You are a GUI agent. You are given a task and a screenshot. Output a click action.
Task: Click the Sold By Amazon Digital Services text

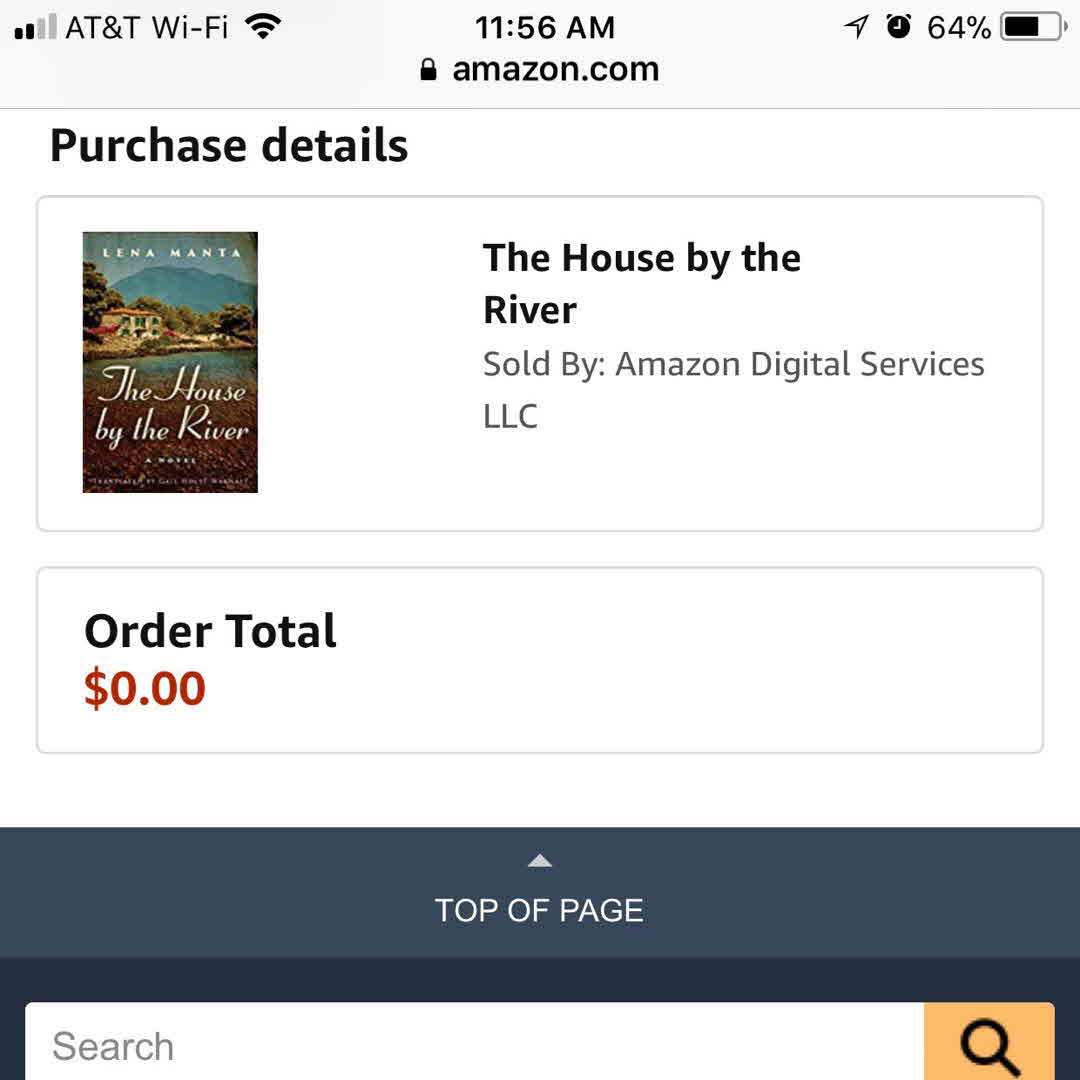coord(733,389)
